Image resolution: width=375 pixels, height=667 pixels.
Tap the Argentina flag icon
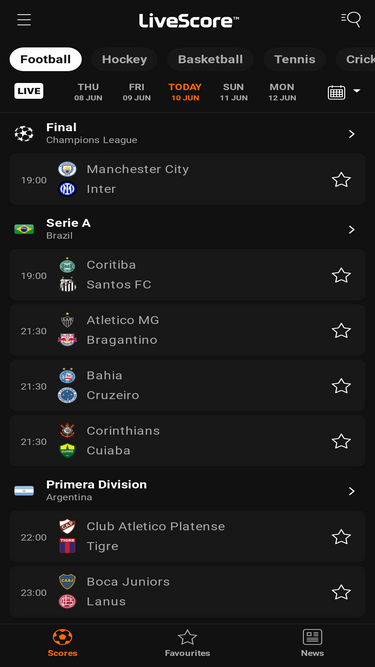[x=24, y=491]
